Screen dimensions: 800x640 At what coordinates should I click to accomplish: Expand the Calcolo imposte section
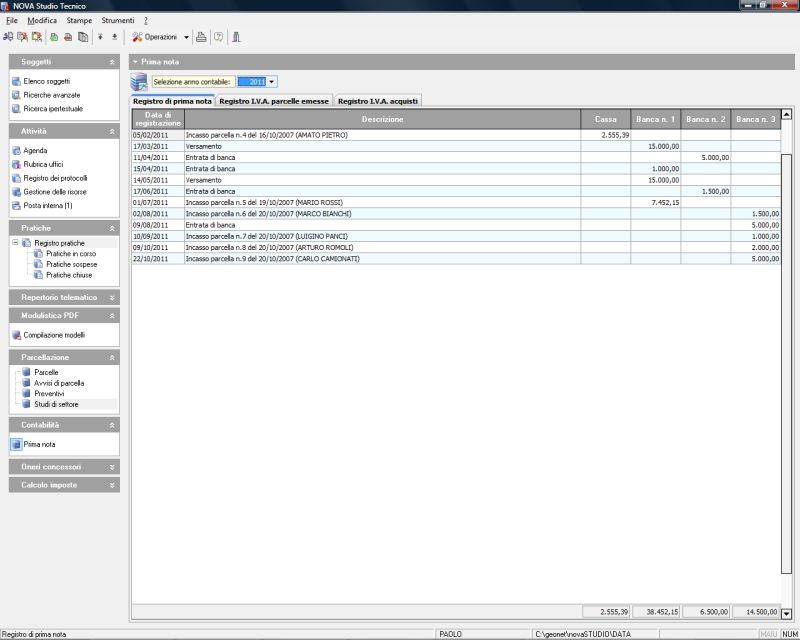(112, 485)
